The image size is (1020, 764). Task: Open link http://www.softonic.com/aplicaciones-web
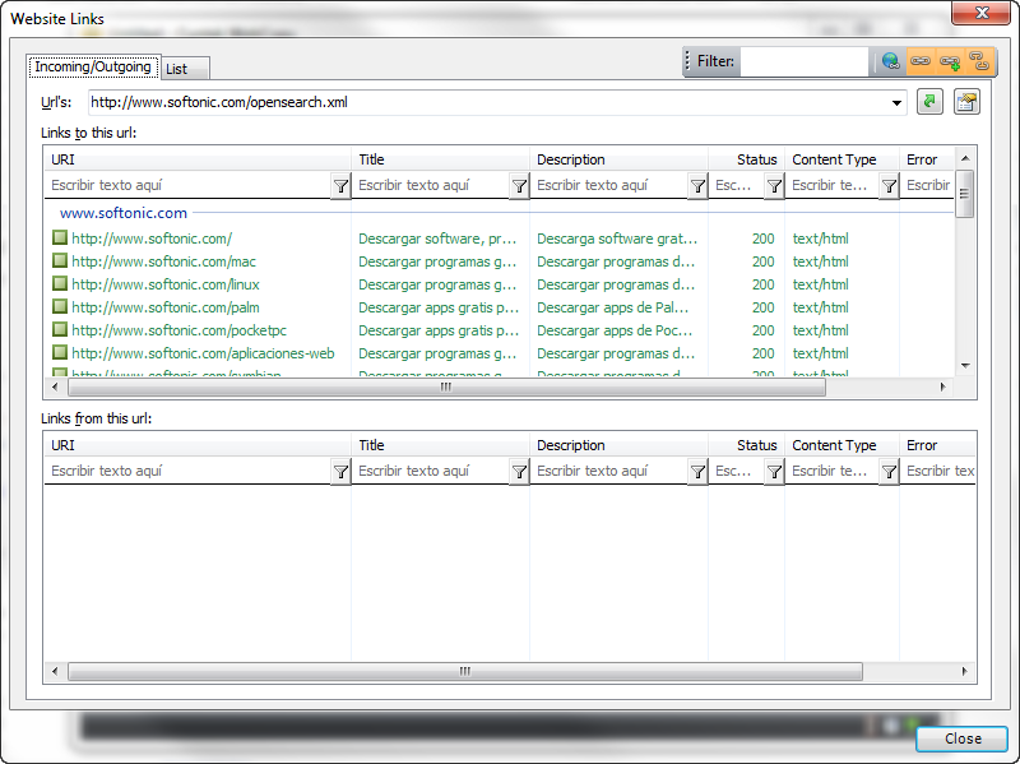click(203, 353)
